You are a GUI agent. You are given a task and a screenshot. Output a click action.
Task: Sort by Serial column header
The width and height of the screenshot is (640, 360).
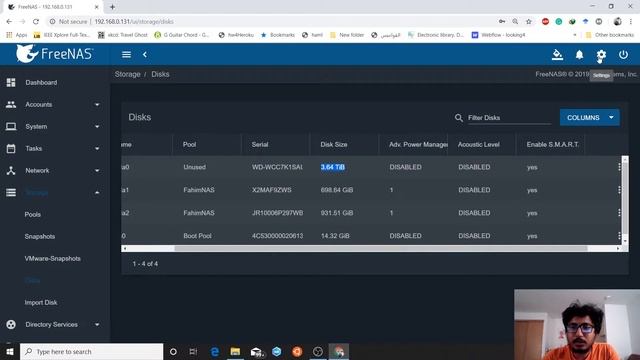[x=260, y=144]
